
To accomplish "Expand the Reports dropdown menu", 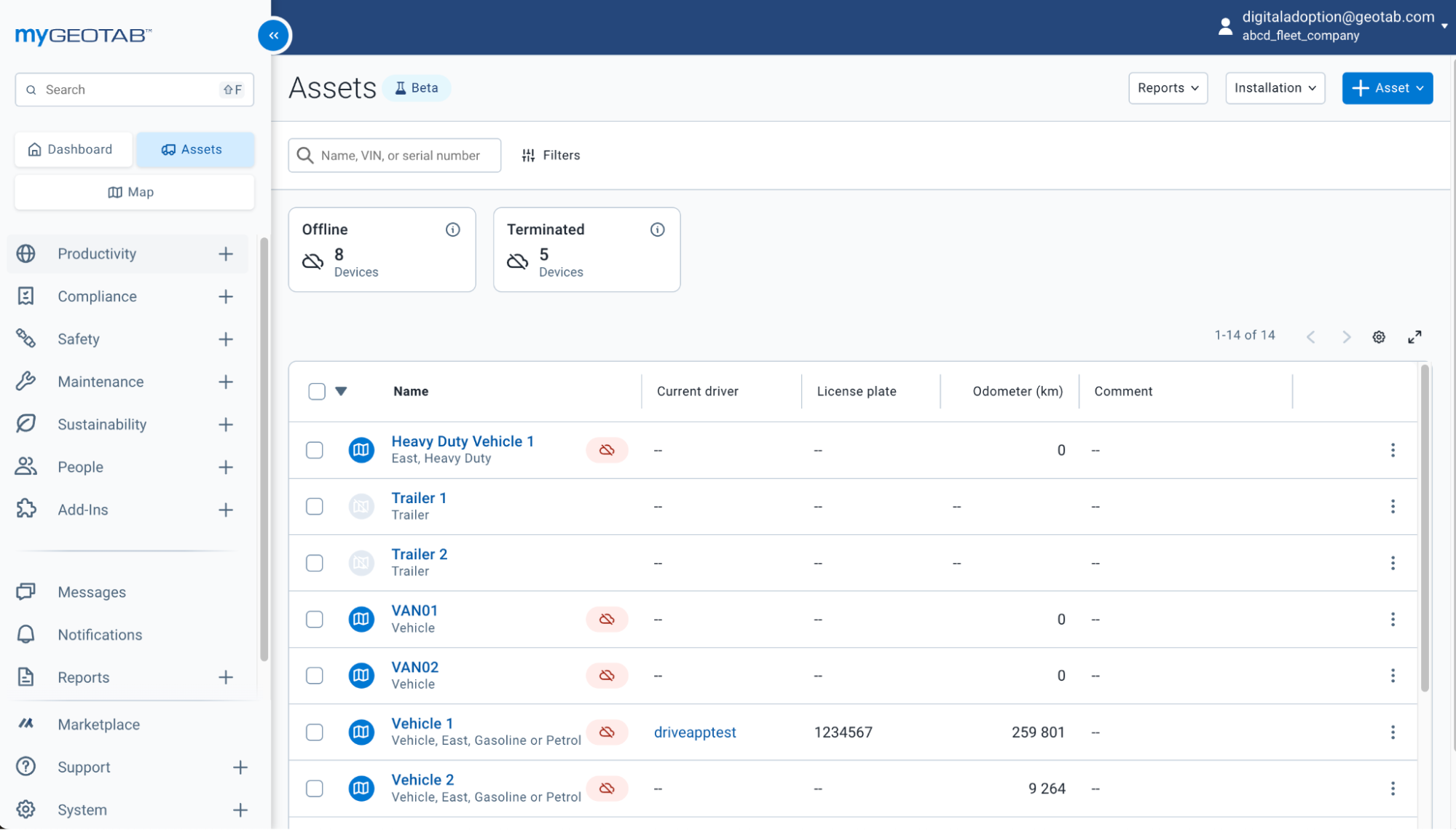I will [1168, 88].
